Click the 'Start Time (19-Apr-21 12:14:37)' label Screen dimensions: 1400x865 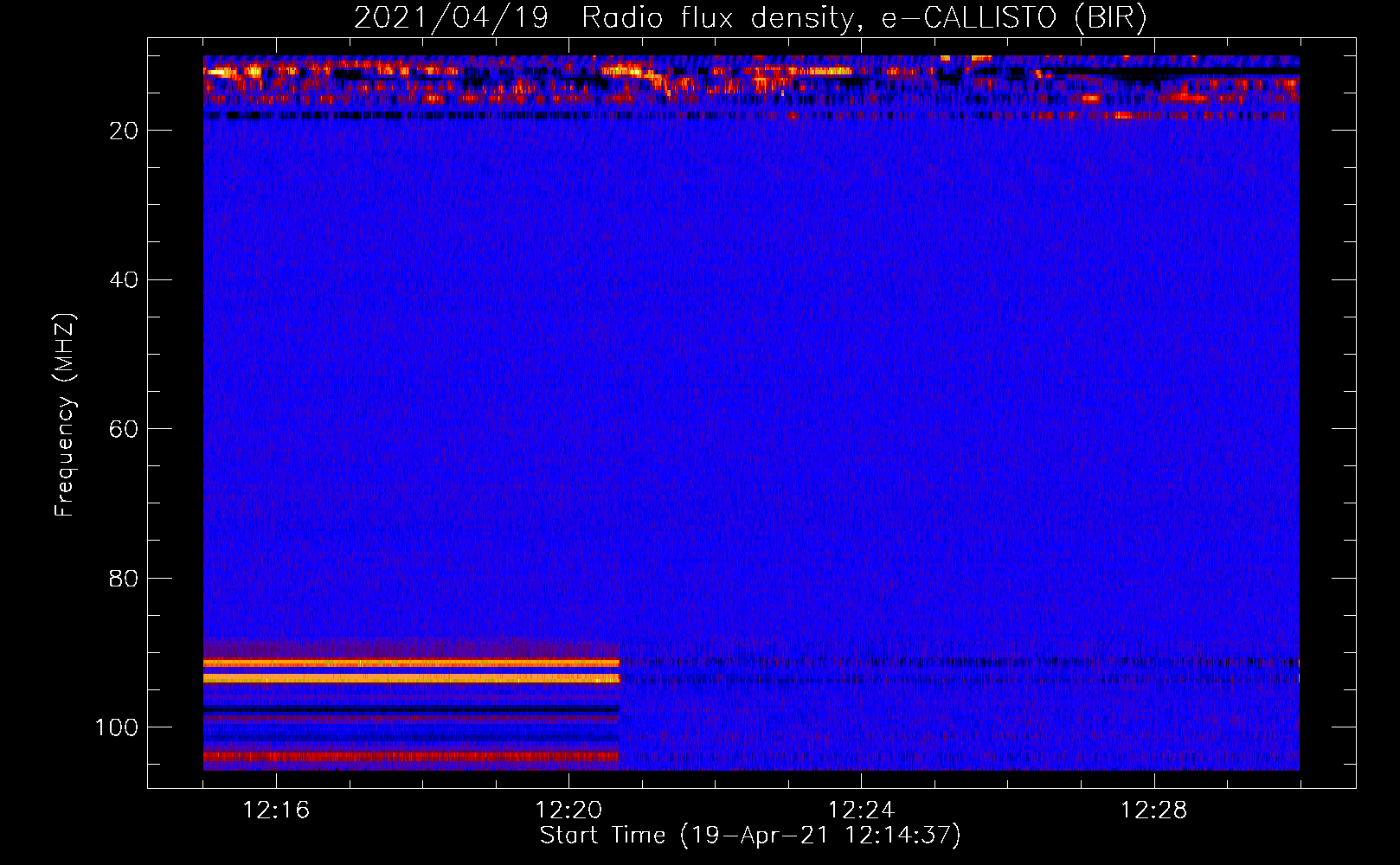750,836
